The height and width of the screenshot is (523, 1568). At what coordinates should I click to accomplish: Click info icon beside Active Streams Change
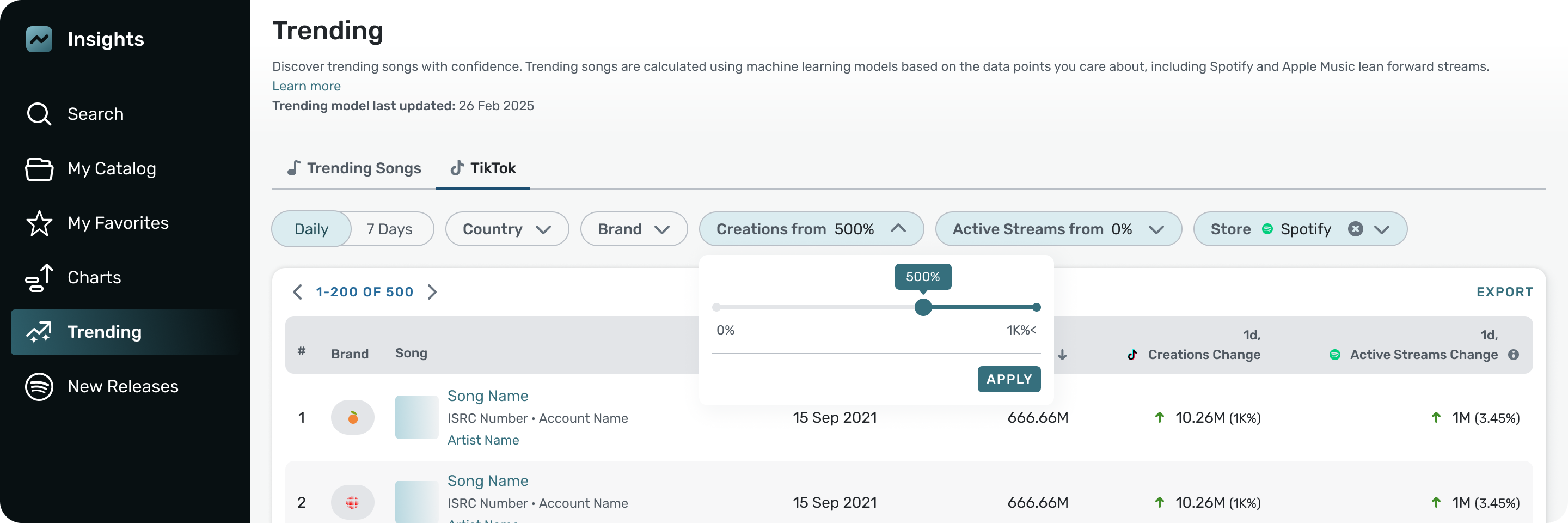click(x=1513, y=354)
